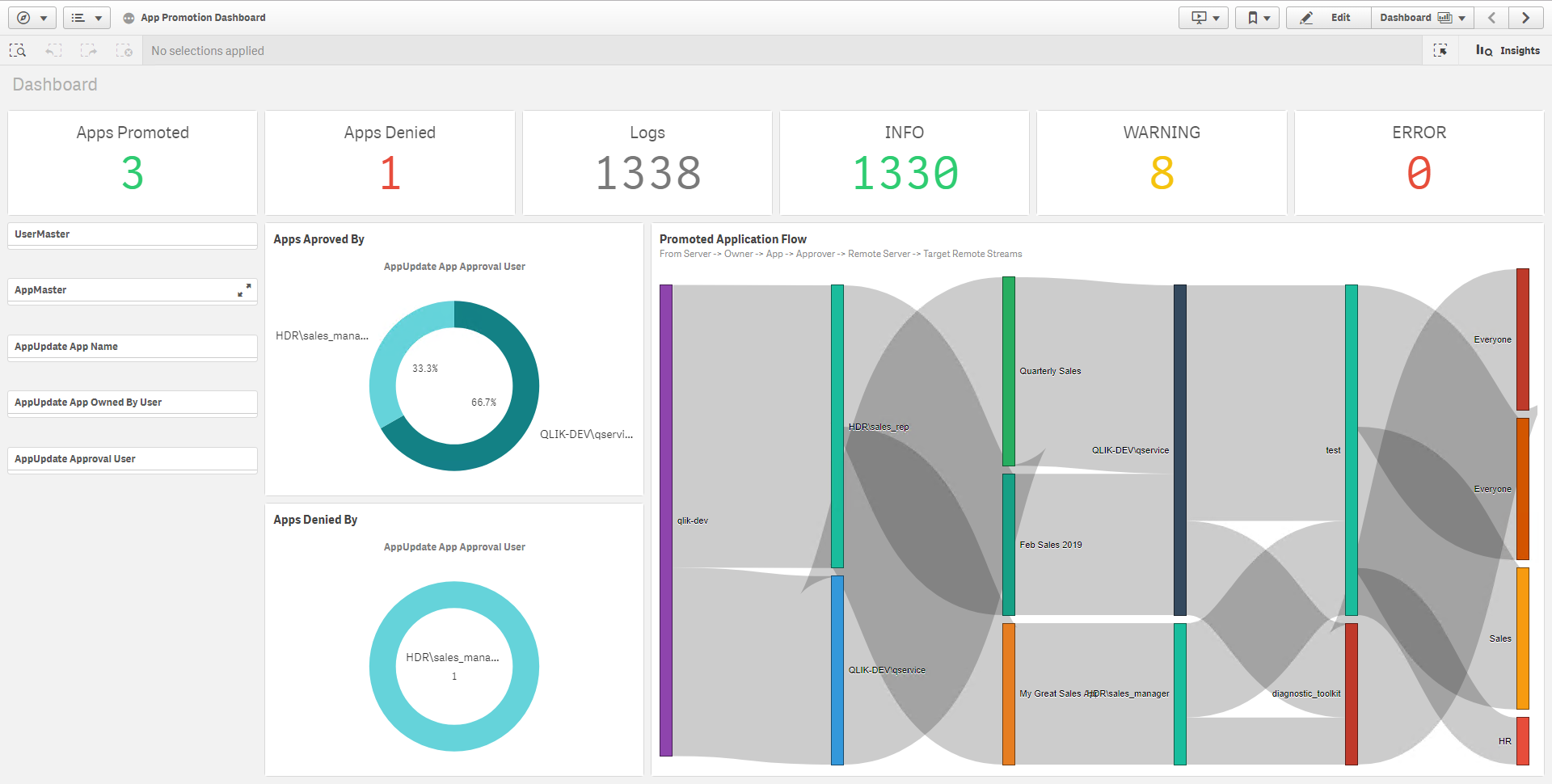This screenshot has height=784, width=1552.
Task: Select the Sales stream node
Action: click(x=1523, y=639)
